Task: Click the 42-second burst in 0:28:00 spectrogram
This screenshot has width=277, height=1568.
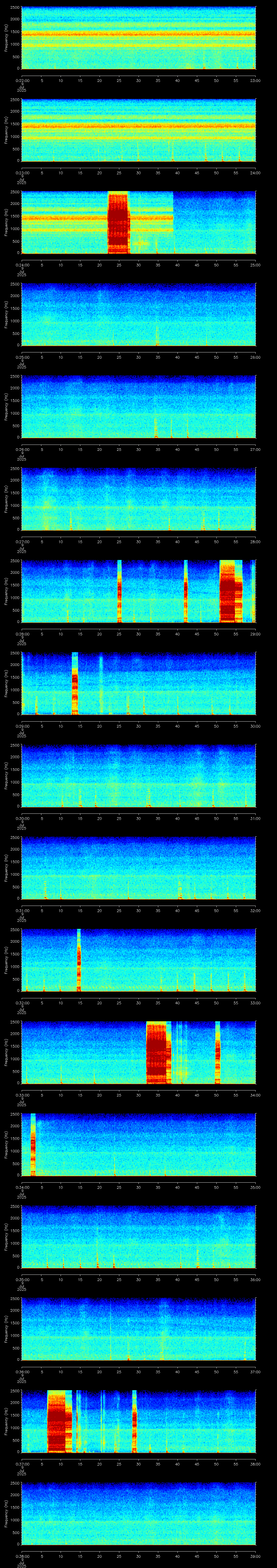Action: (186, 591)
